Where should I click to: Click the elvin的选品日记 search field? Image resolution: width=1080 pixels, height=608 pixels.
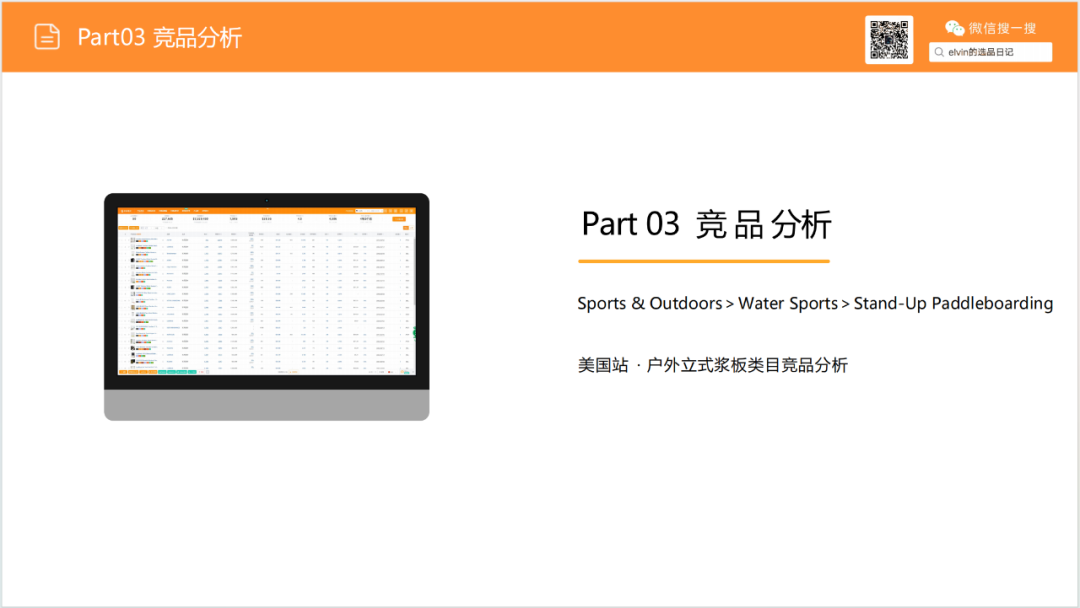(x=995, y=52)
